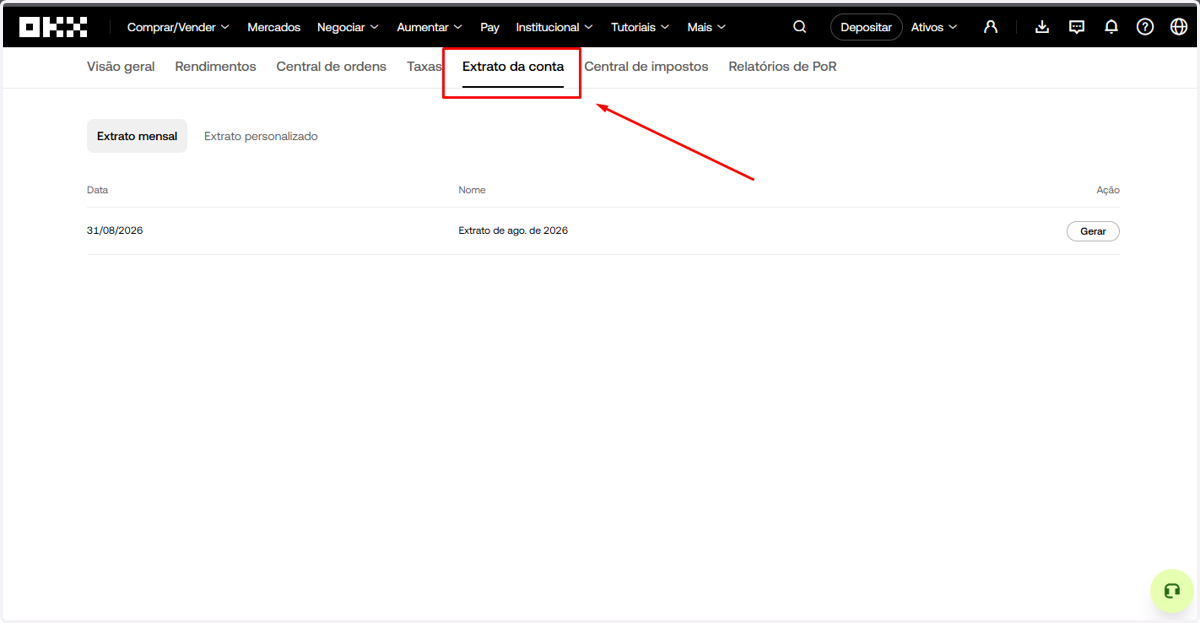Open the search magnifier icon
The width and height of the screenshot is (1200, 623).
(800, 27)
